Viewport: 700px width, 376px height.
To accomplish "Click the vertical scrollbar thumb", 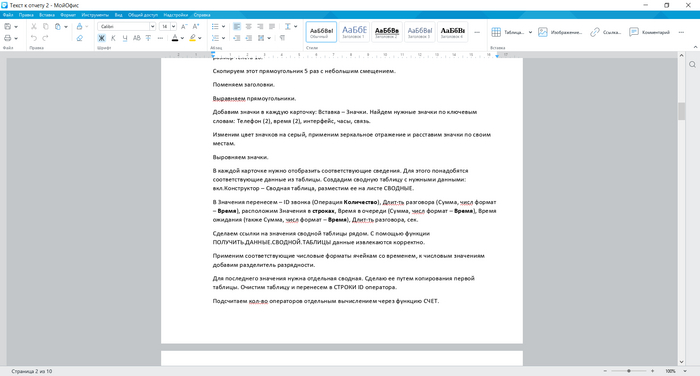I will click(681, 111).
